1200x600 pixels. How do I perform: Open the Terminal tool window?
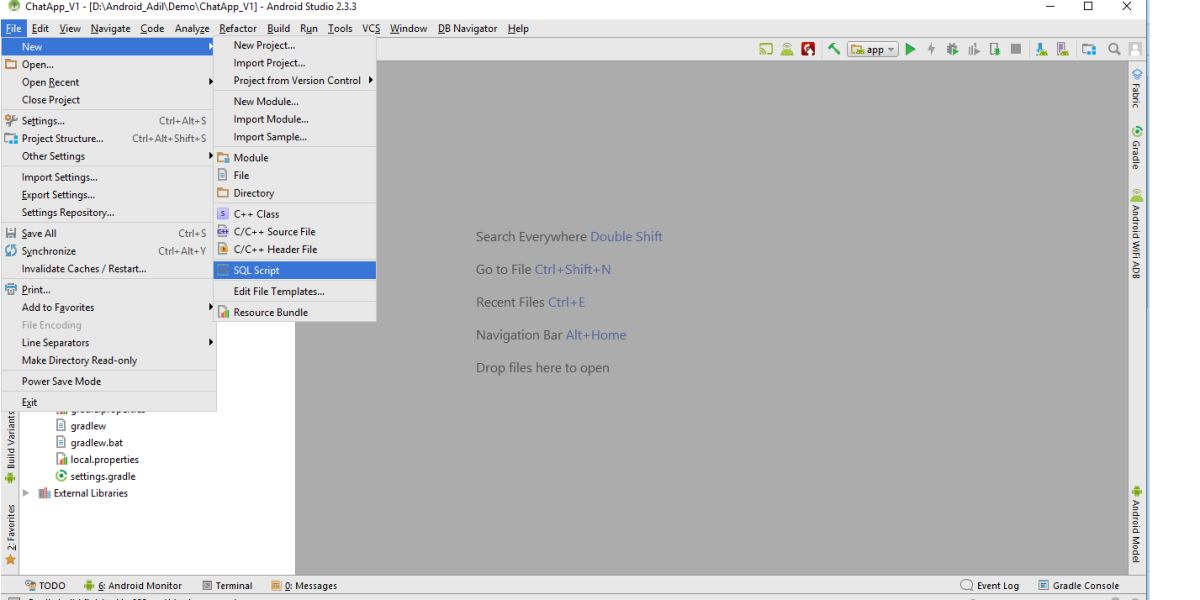227,586
